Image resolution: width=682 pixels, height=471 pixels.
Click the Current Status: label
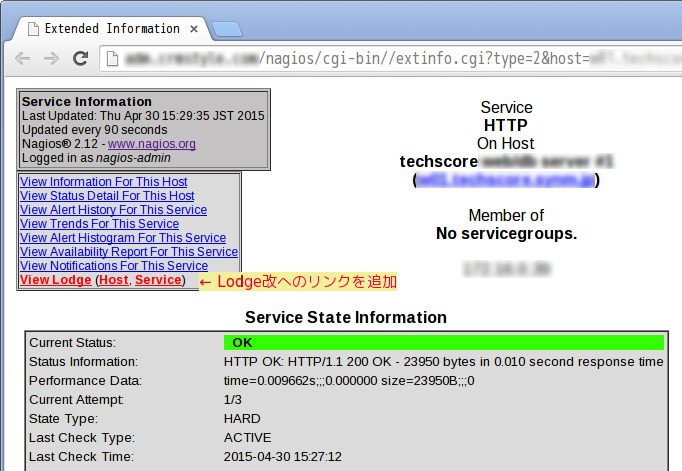pyautogui.click(x=73, y=343)
